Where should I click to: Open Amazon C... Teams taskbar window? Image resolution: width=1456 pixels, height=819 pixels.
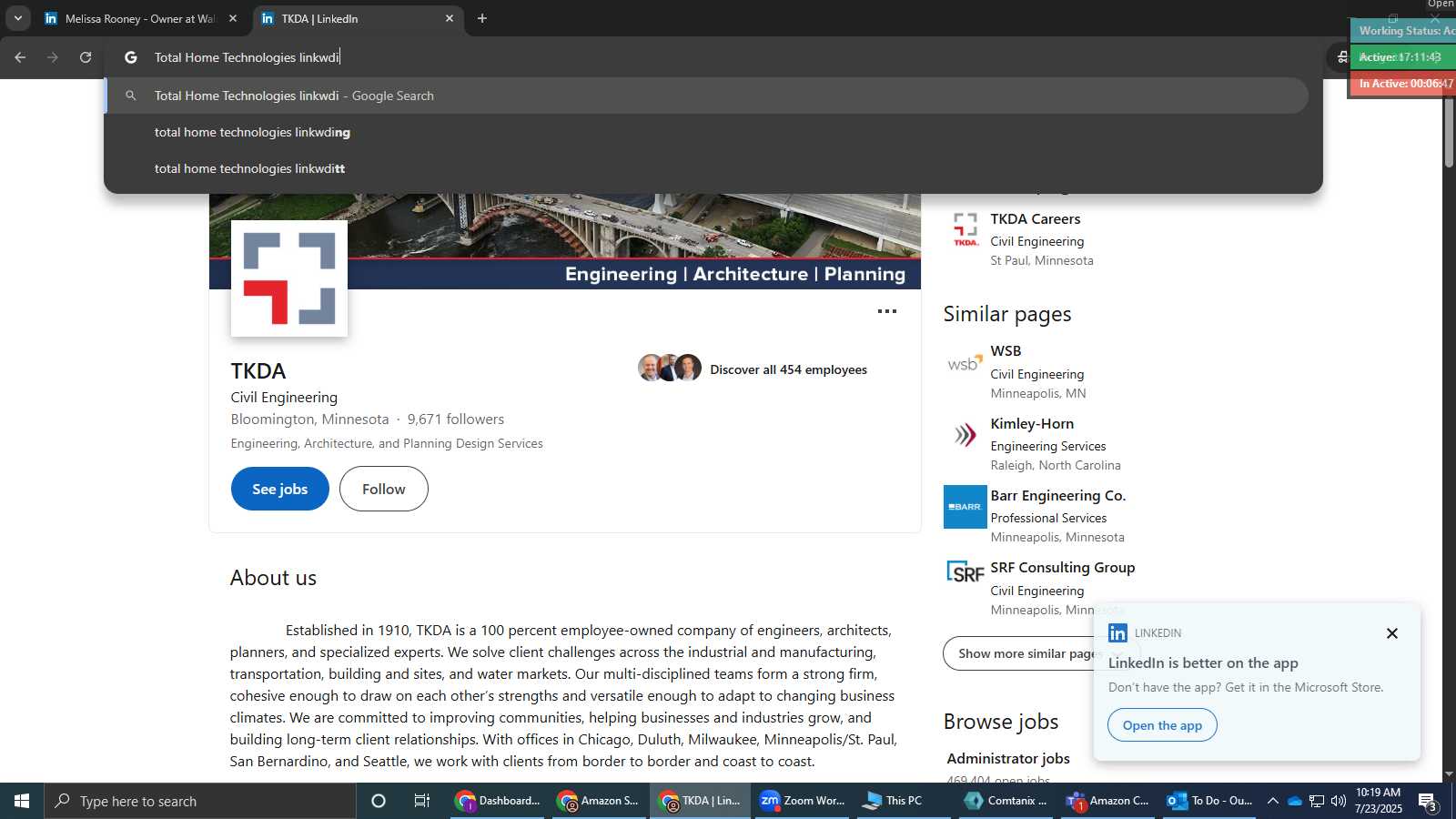[1108, 801]
